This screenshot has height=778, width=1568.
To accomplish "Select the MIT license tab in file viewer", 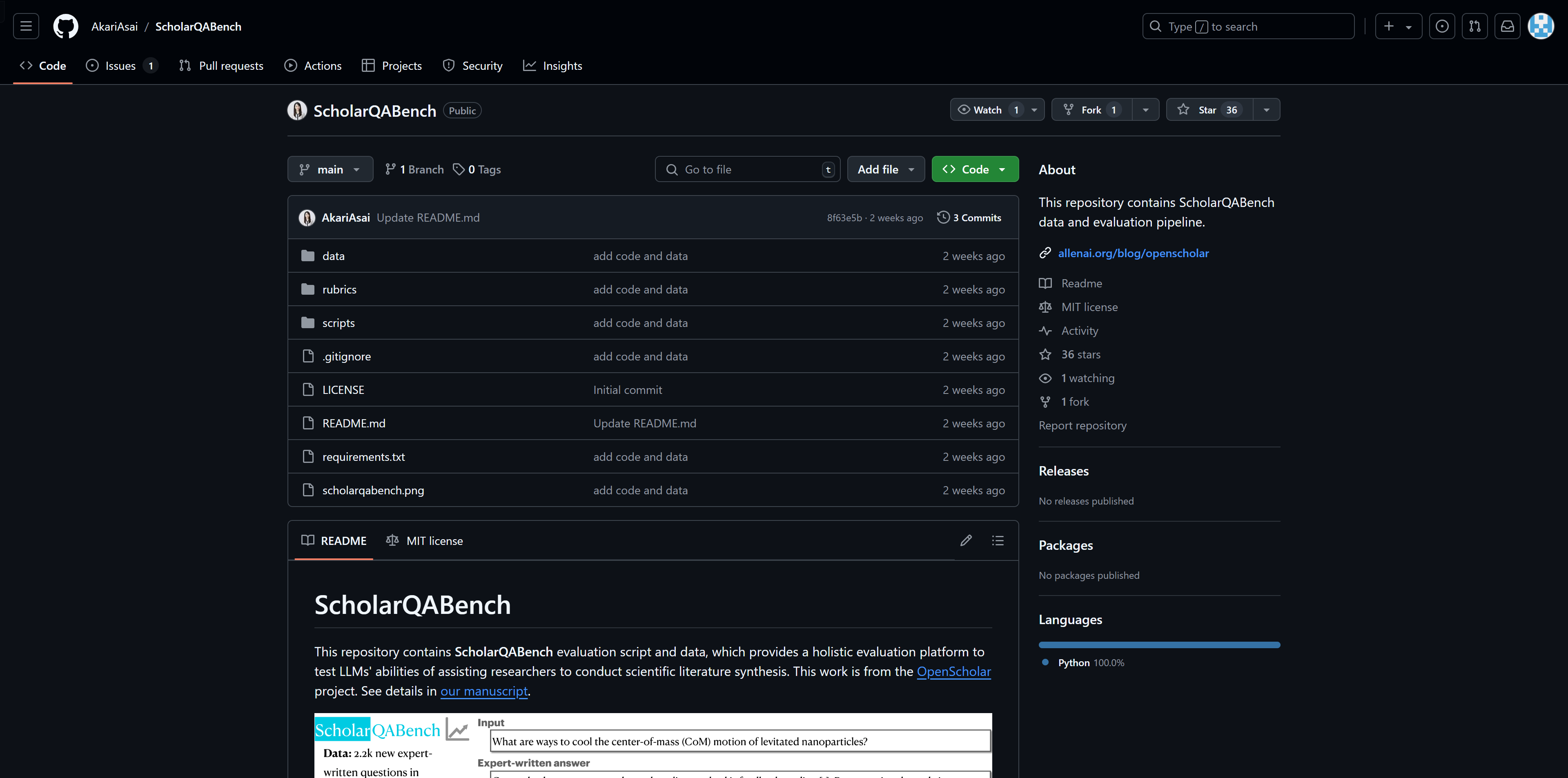I will [424, 541].
